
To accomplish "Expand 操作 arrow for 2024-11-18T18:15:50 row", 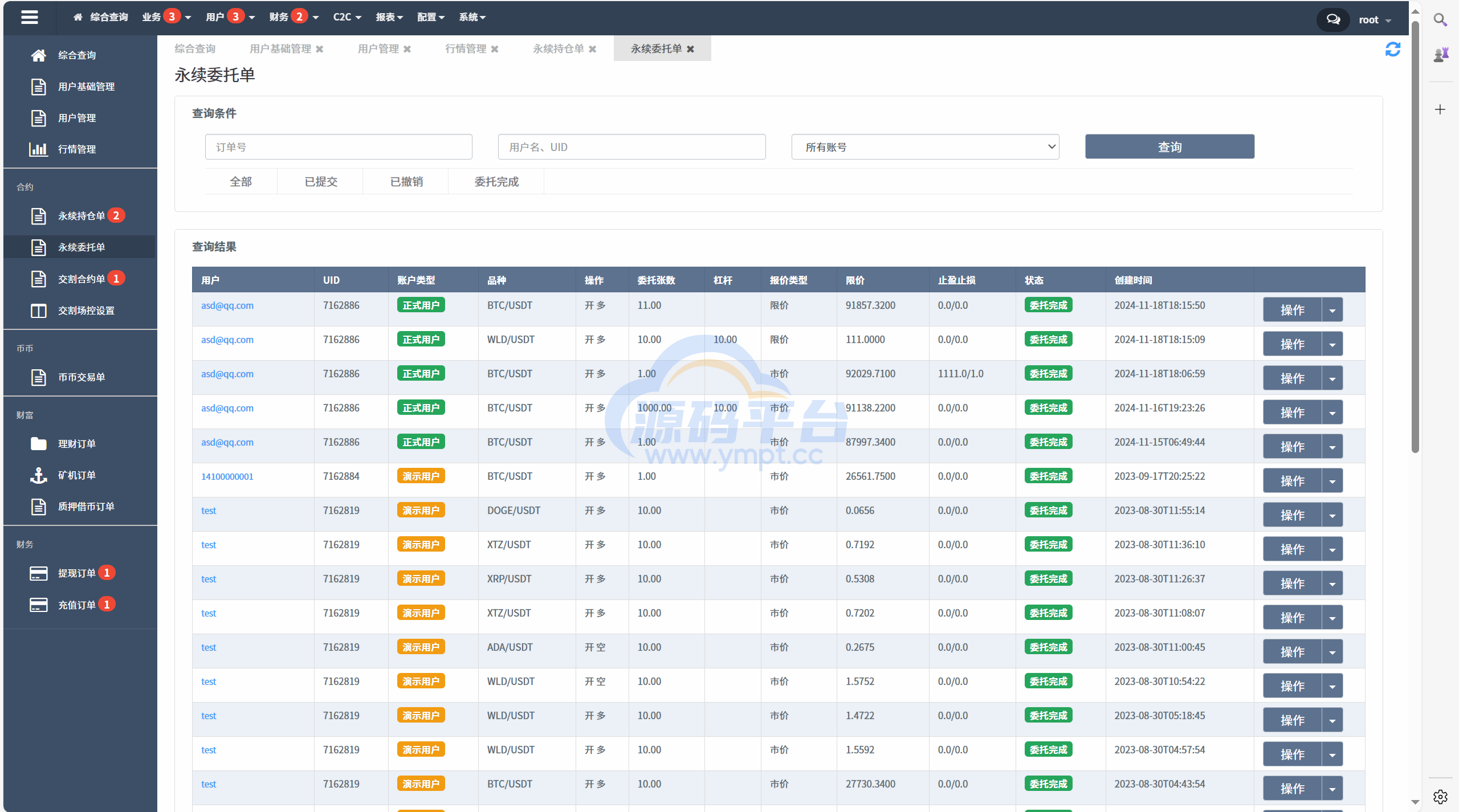I will (x=1332, y=310).
